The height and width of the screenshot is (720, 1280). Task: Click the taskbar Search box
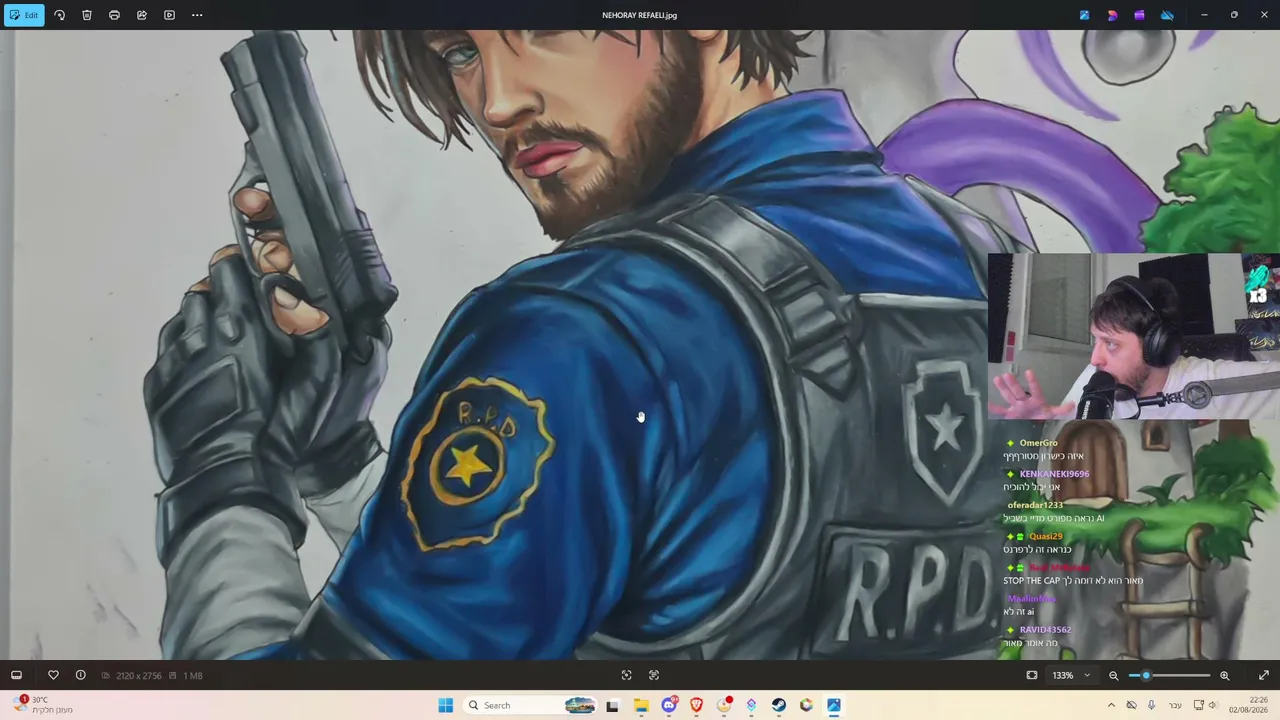click(530, 705)
